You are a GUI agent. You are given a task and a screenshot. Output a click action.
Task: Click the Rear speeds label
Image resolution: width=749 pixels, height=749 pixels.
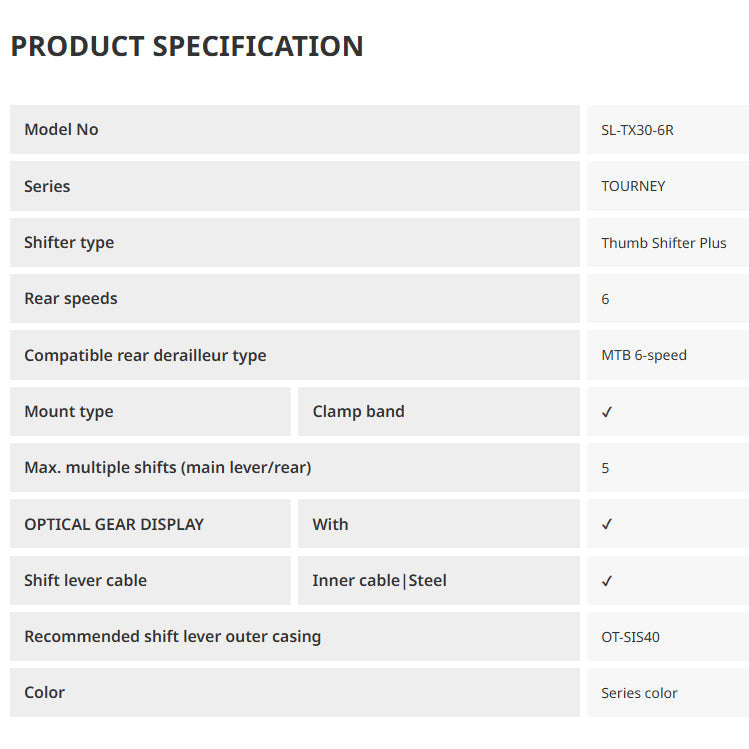(71, 299)
